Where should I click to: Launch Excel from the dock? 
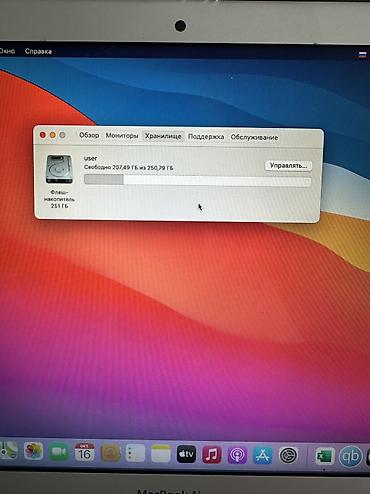click(325, 456)
